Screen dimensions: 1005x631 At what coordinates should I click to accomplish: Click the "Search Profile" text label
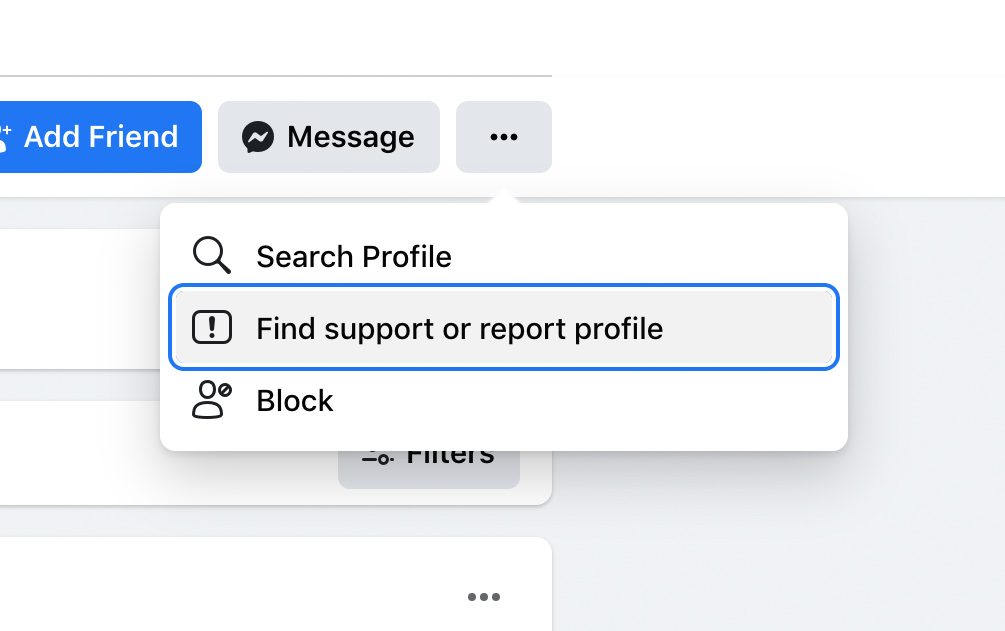(354, 257)
